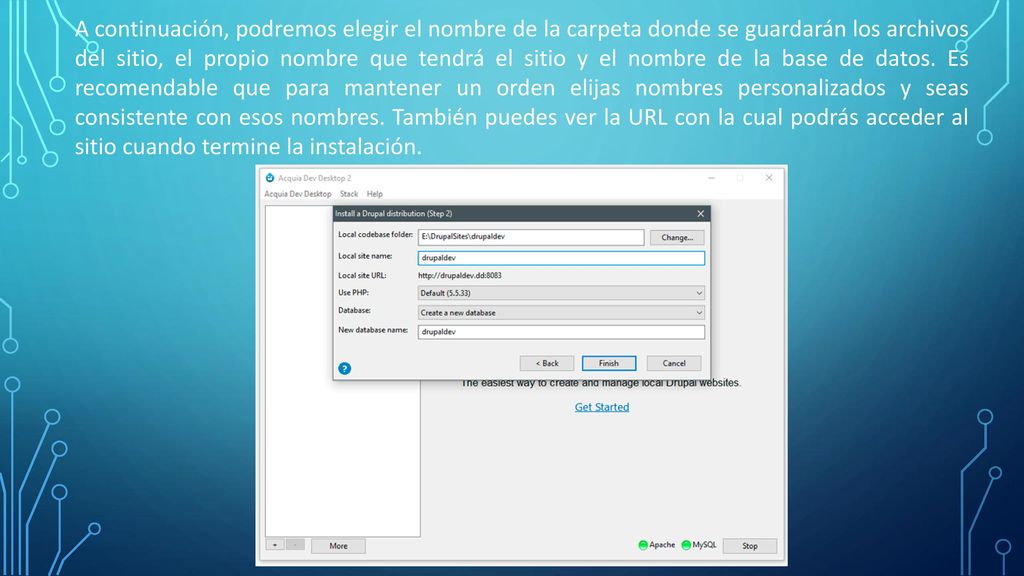Click the Apache green status indicator
Screen dimensions: 1024x576
[x=643, y=545]
